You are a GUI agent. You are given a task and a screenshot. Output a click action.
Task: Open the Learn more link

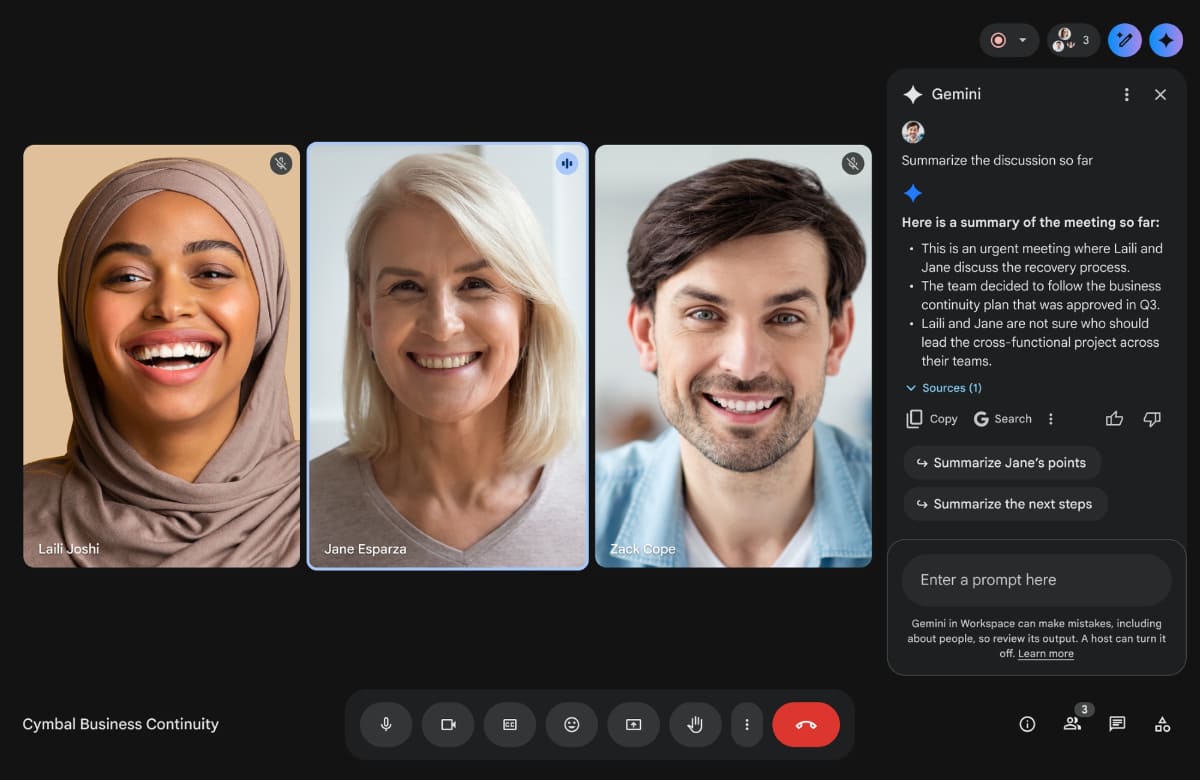click(x=1045, y=653)
